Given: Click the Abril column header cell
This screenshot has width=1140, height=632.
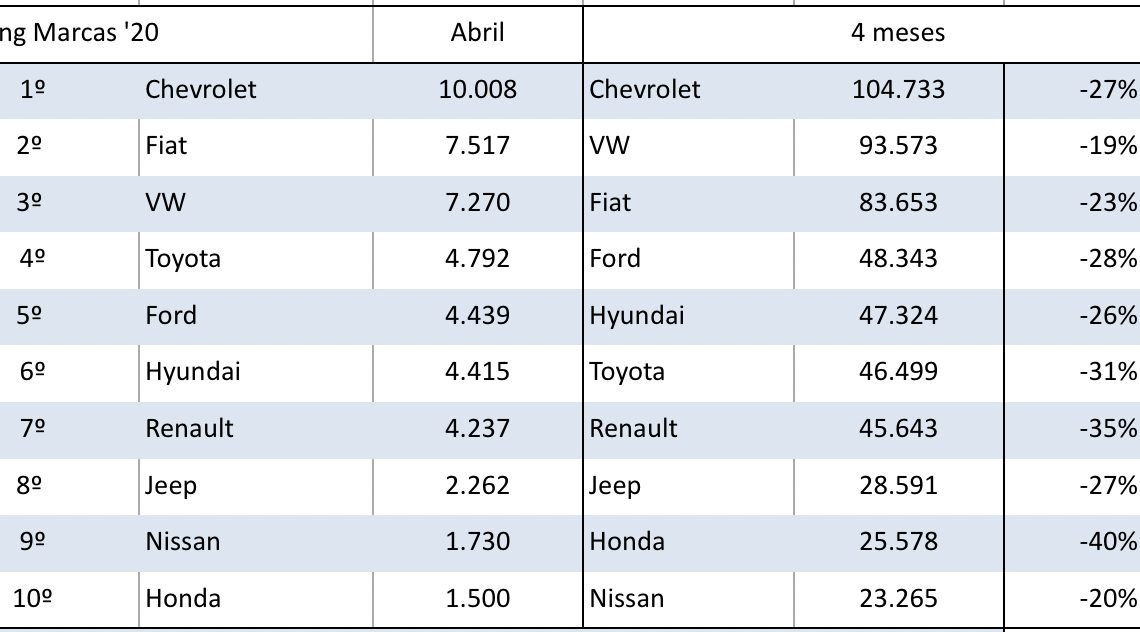Looking at the screenshot, I should coord(477,32).
